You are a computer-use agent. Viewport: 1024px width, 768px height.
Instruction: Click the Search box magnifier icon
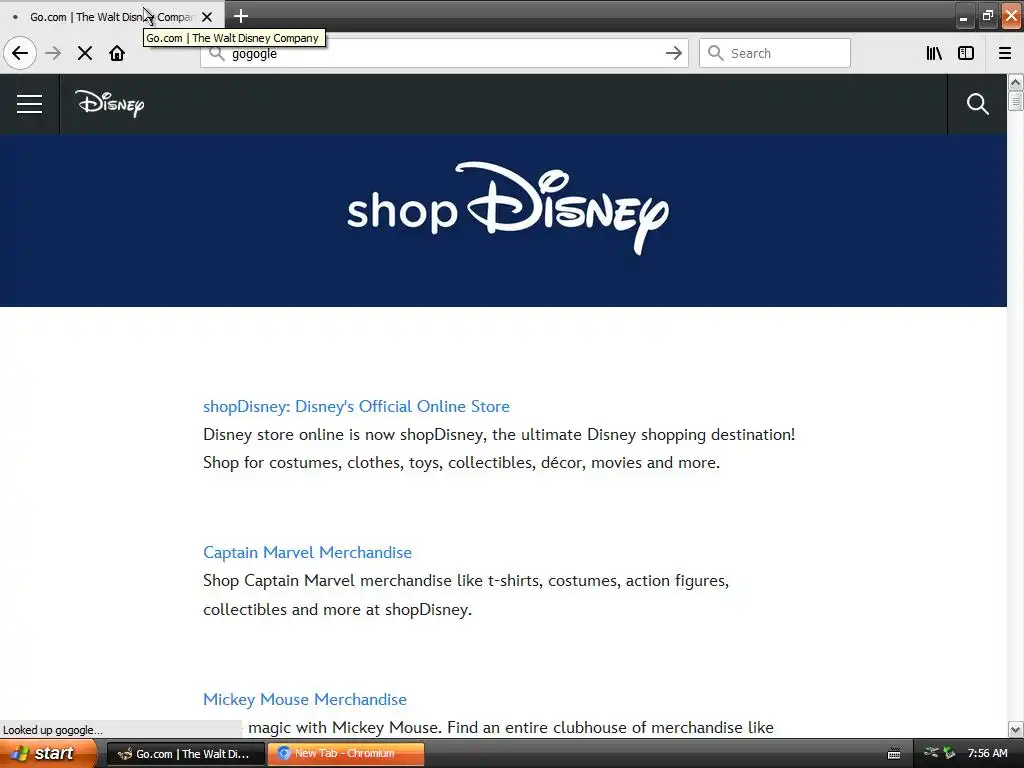click(x=716, y=53)
